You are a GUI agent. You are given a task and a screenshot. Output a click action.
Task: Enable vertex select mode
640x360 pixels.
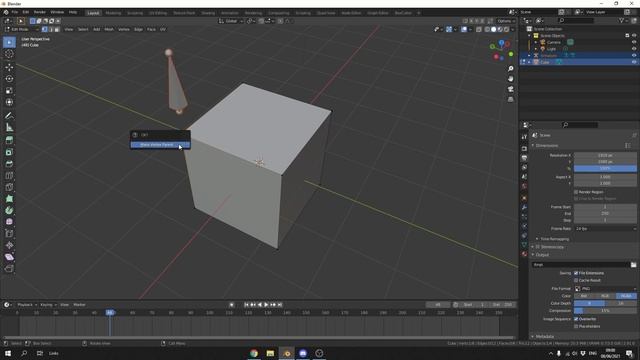pos(44,29)
